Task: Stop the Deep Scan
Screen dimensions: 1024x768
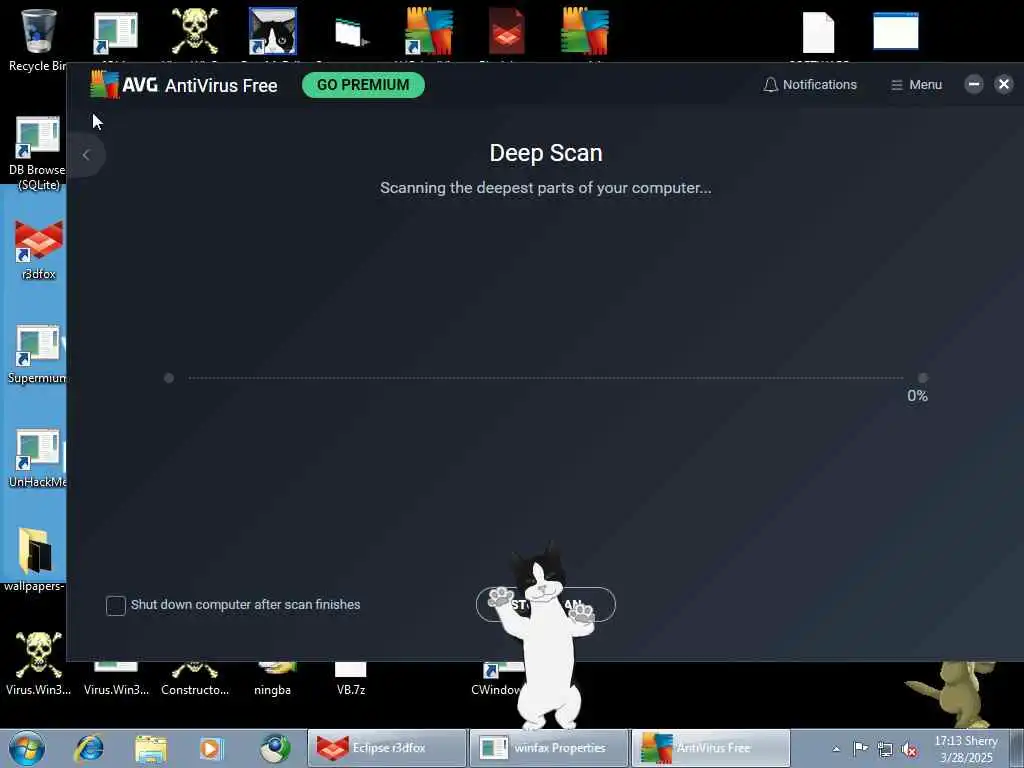Action: [x=545, y=605]
